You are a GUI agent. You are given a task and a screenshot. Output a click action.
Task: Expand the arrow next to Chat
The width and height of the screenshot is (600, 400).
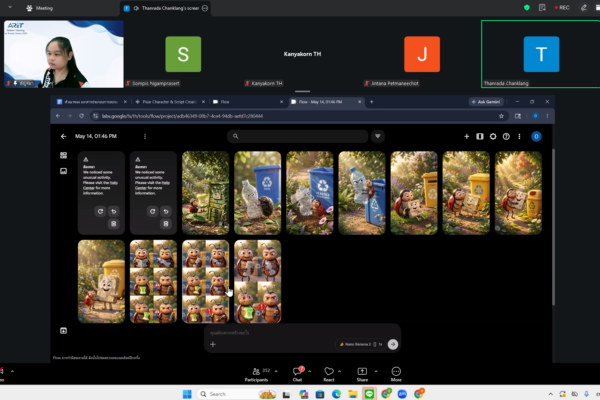coord(310,371)
